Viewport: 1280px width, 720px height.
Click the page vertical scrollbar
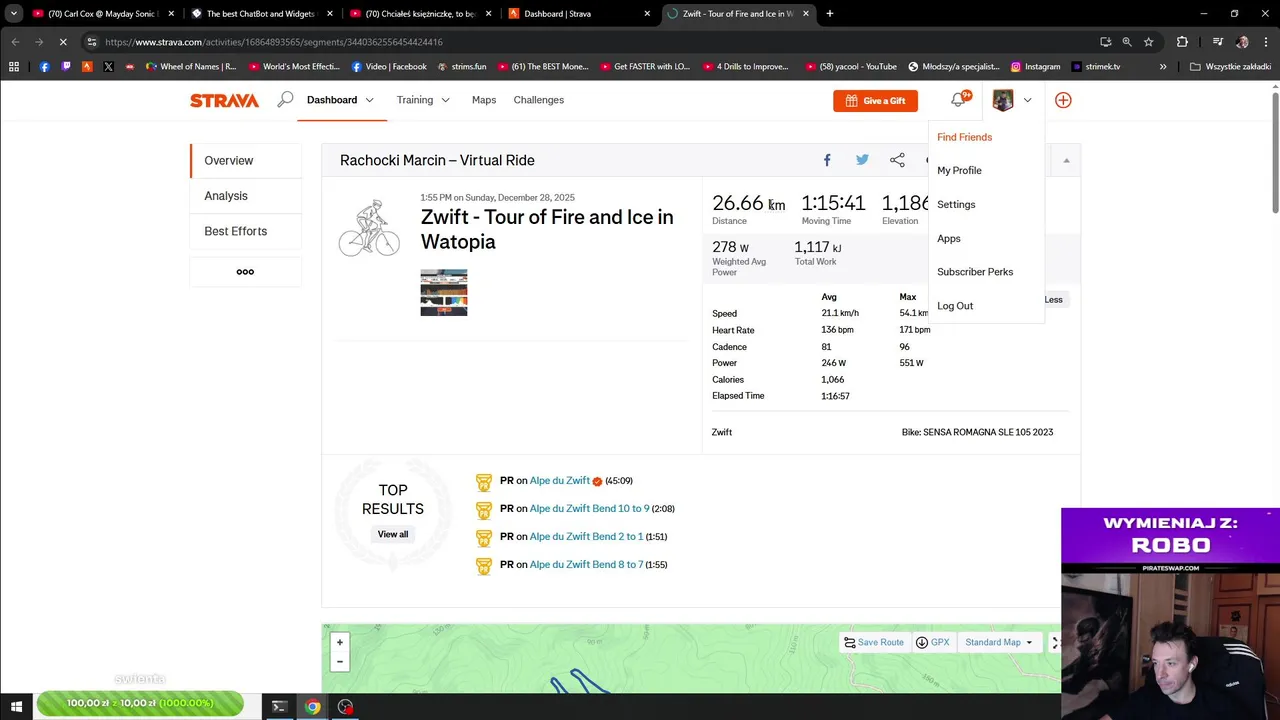coord(1275,150)
